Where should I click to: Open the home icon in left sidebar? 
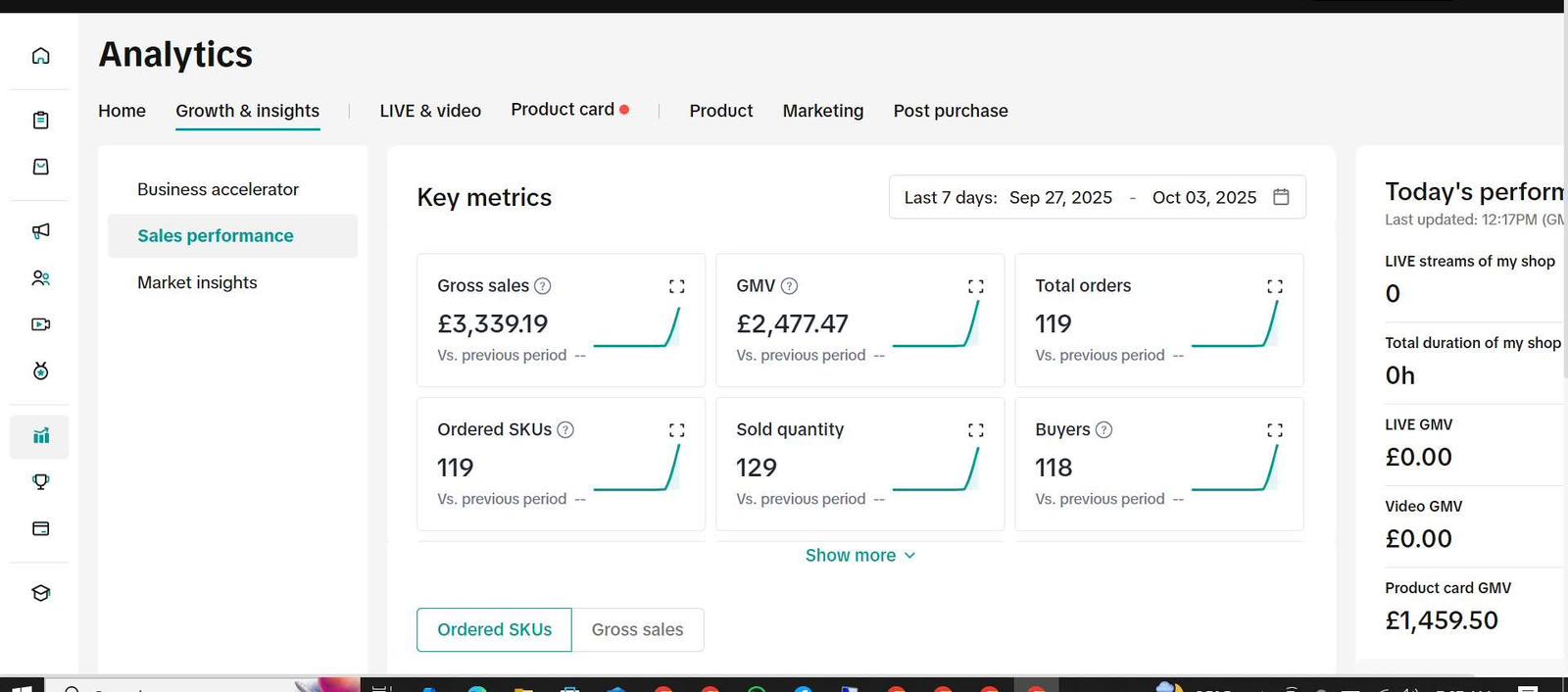point(40,56)
